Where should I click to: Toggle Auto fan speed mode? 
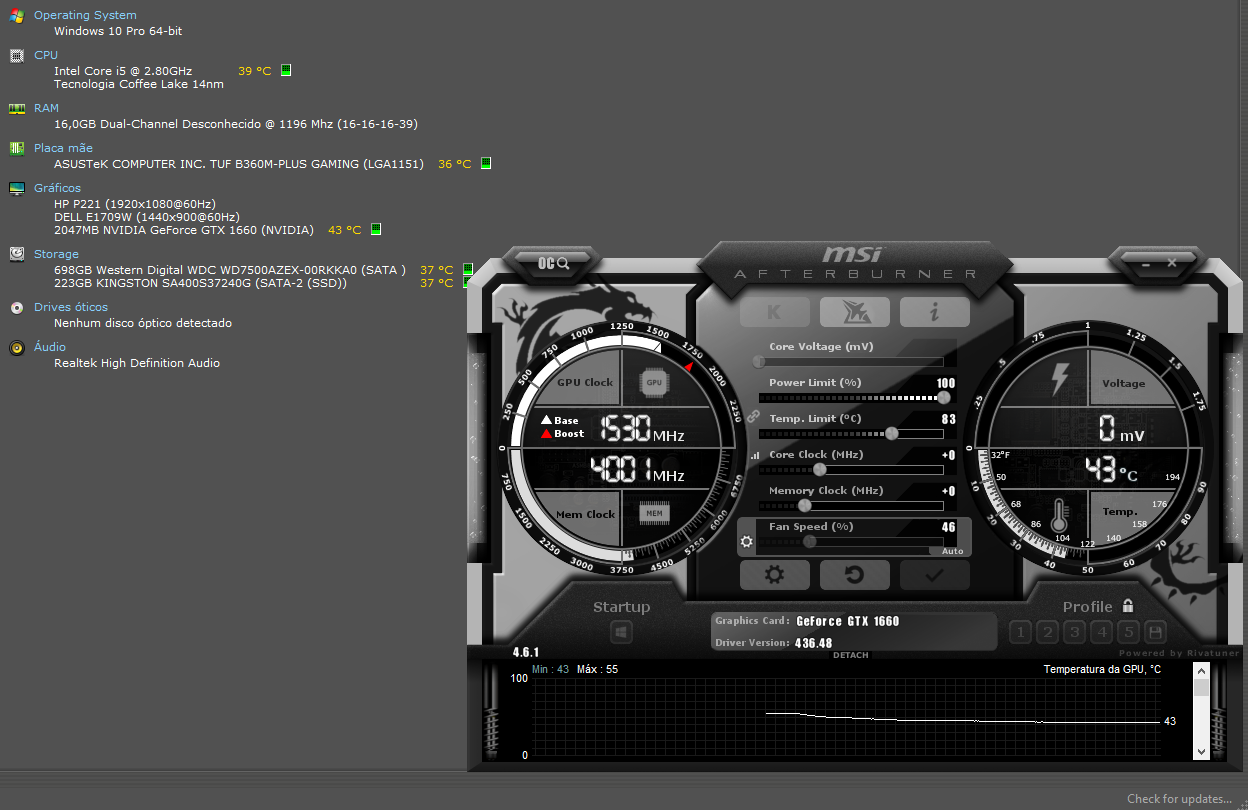tap(952, 551)
